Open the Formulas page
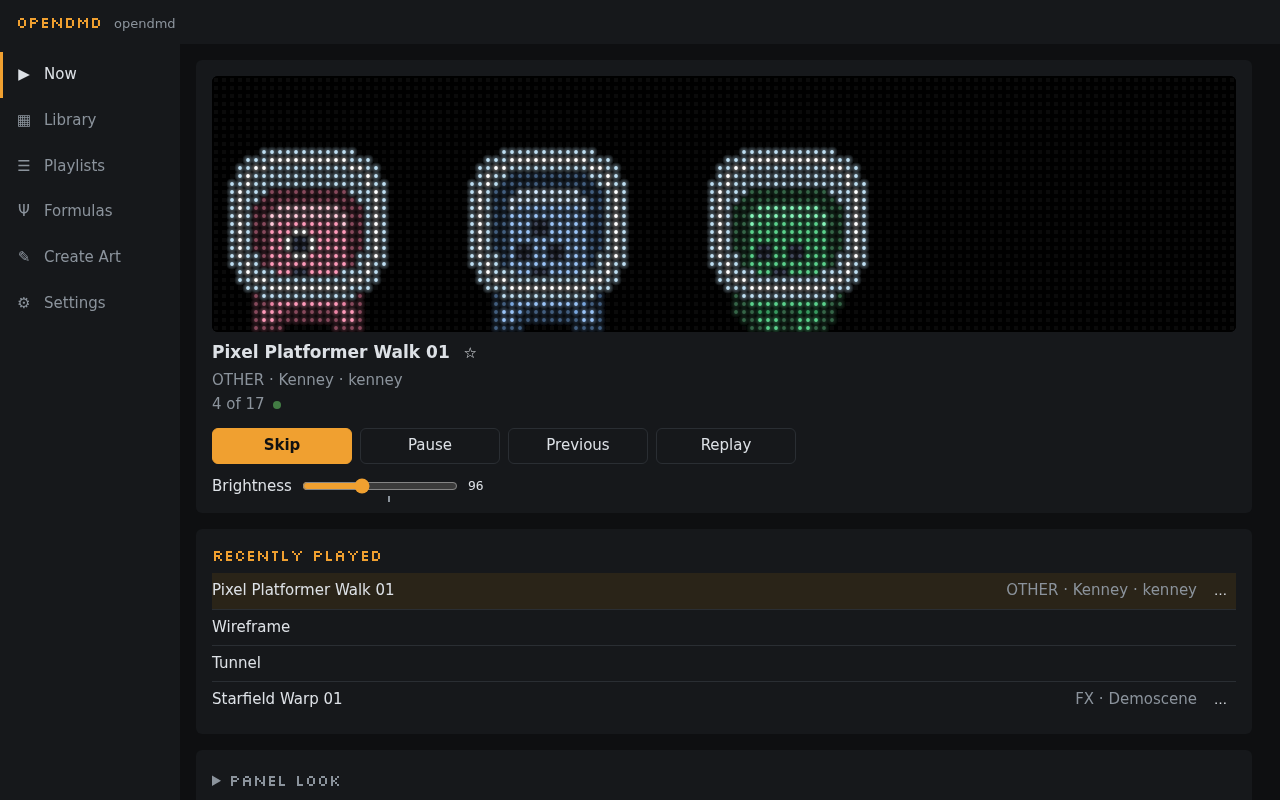Image resolution: width=1280 pixels, height=800 pixels. tap(90, 211)
